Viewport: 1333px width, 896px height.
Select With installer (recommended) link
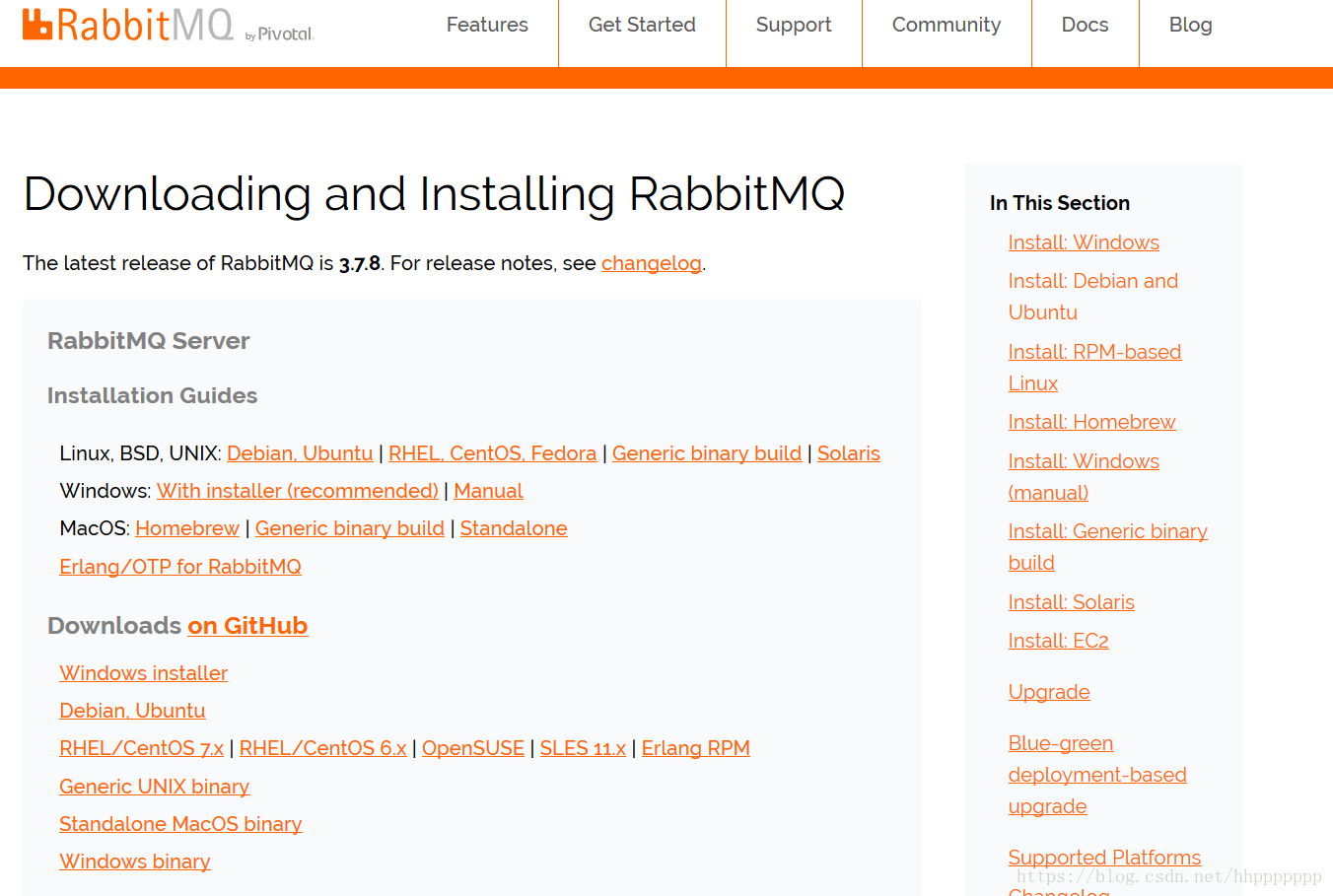point(298,491)
